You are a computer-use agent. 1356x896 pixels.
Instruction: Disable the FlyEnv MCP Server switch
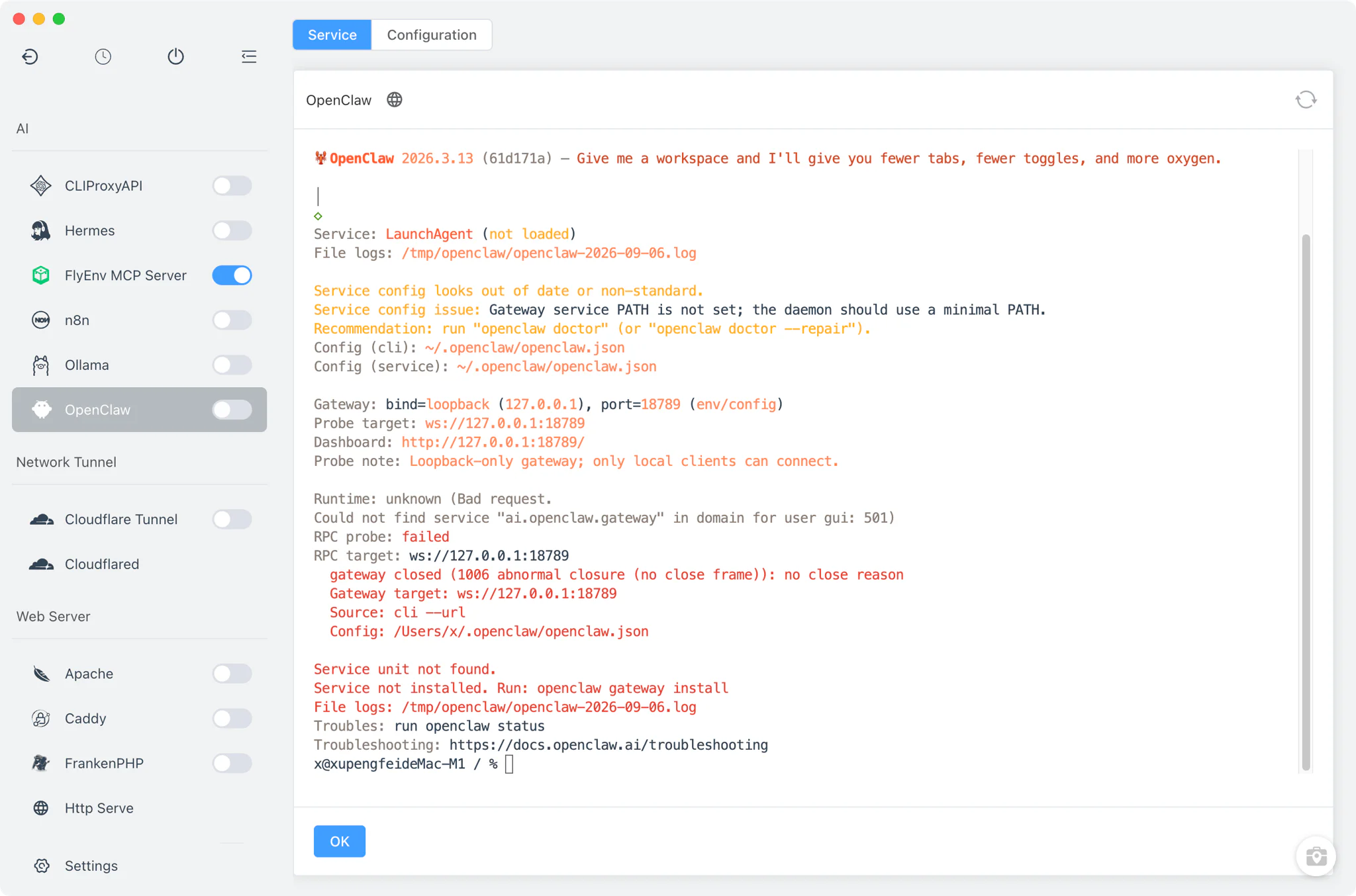[232, 275]
